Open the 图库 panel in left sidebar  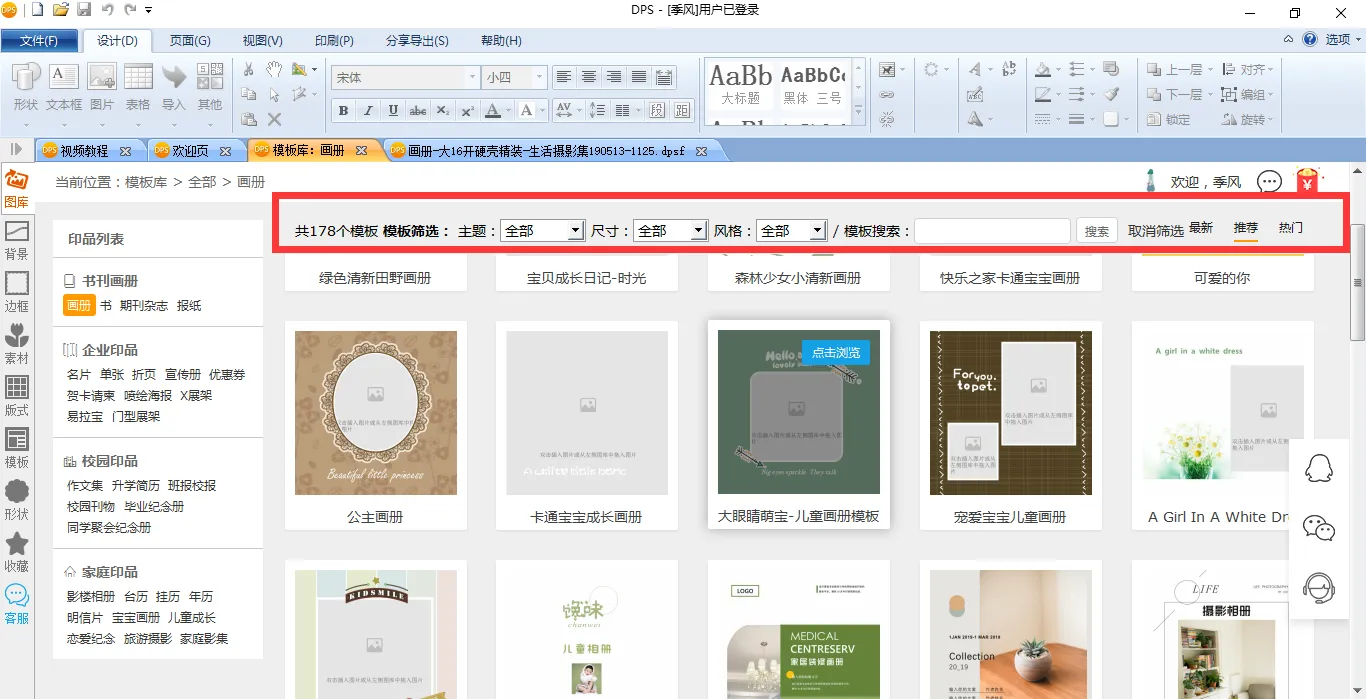pos(16,189)
